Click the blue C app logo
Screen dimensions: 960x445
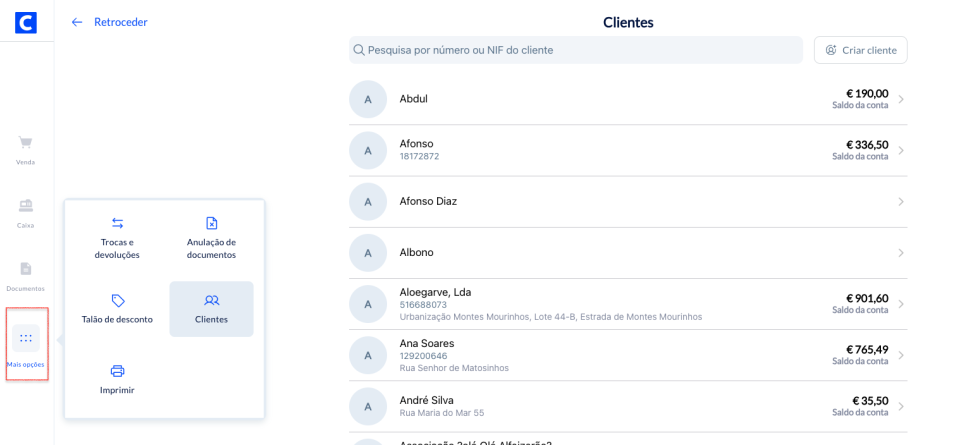tap(26, 22)
